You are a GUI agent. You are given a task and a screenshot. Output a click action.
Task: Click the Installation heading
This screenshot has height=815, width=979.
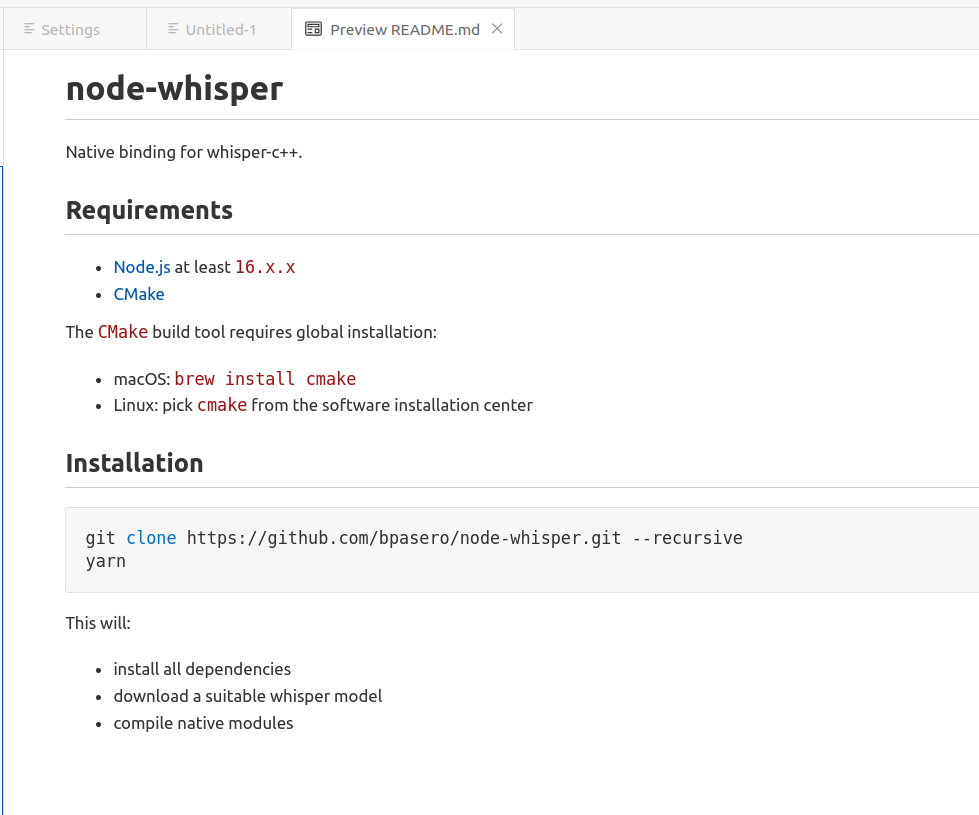click(x=134, y=463)
